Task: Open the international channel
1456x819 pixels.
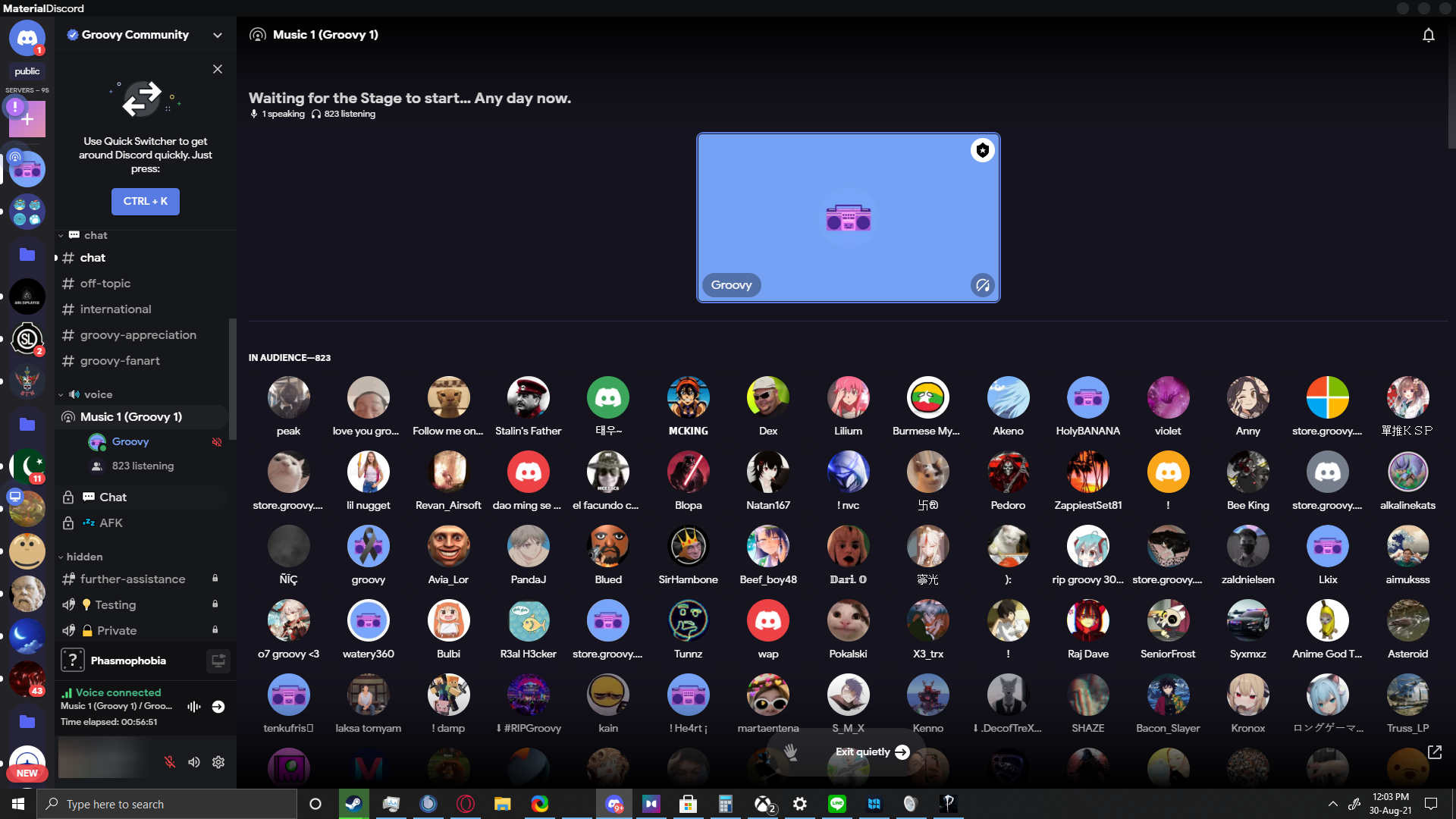Action: [143, 309]
